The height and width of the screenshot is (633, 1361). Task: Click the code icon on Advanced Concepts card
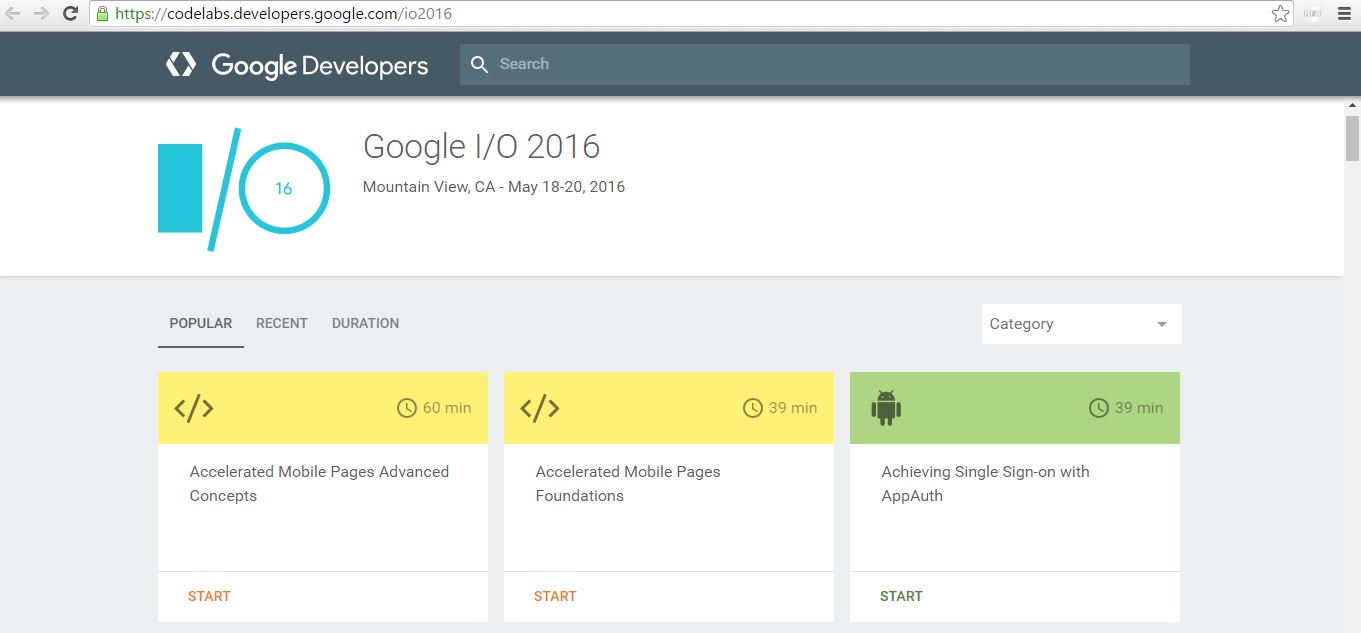[194, 408]
